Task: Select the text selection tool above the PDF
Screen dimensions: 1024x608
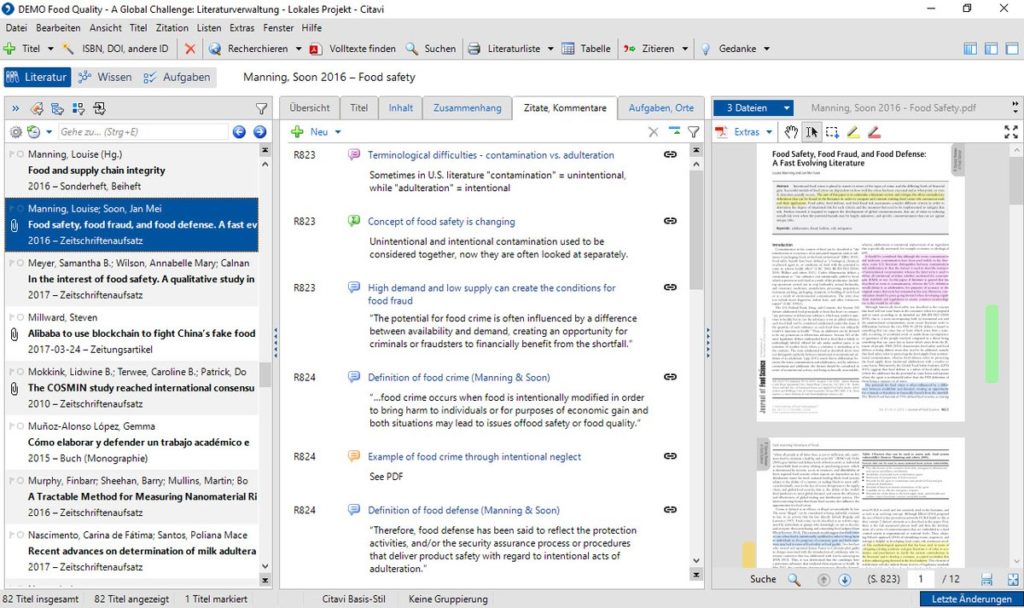Action: click(813, 131)
